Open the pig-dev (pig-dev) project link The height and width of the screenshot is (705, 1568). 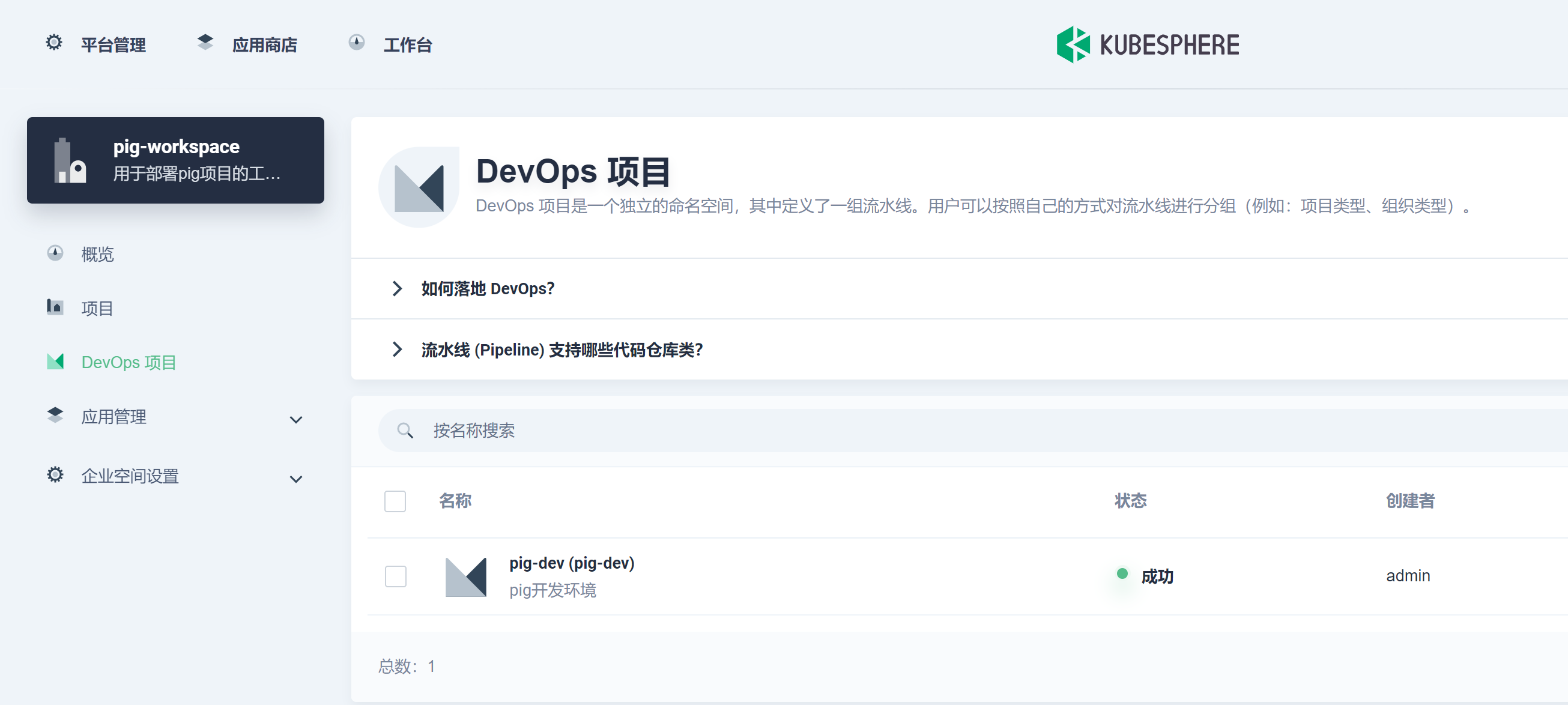point(572,563)
